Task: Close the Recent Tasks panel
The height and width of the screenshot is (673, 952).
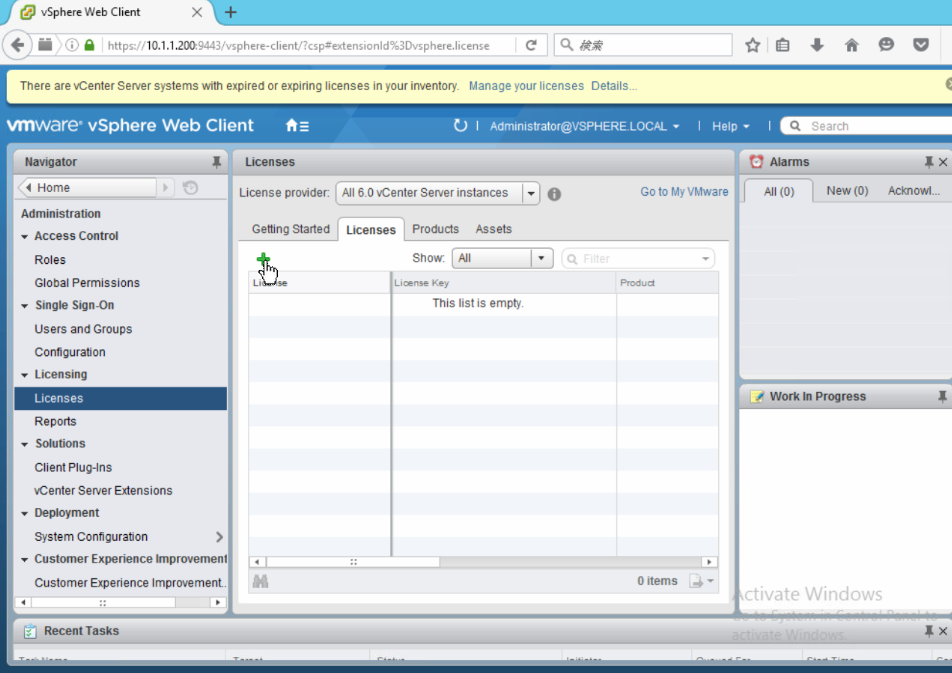Action: click(943, 631)
